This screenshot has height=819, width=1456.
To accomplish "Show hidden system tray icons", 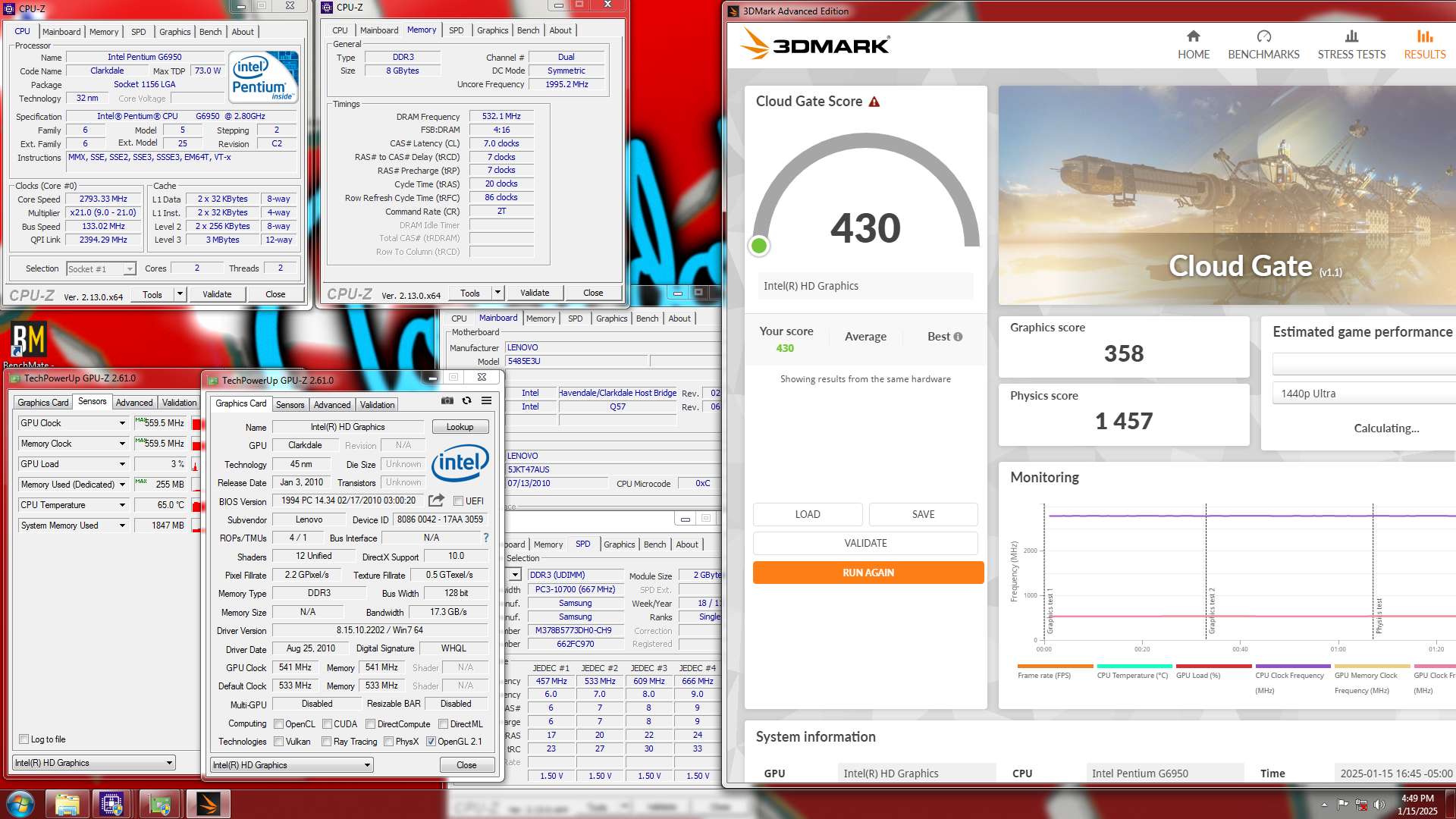I will (x=1324, y=805).
